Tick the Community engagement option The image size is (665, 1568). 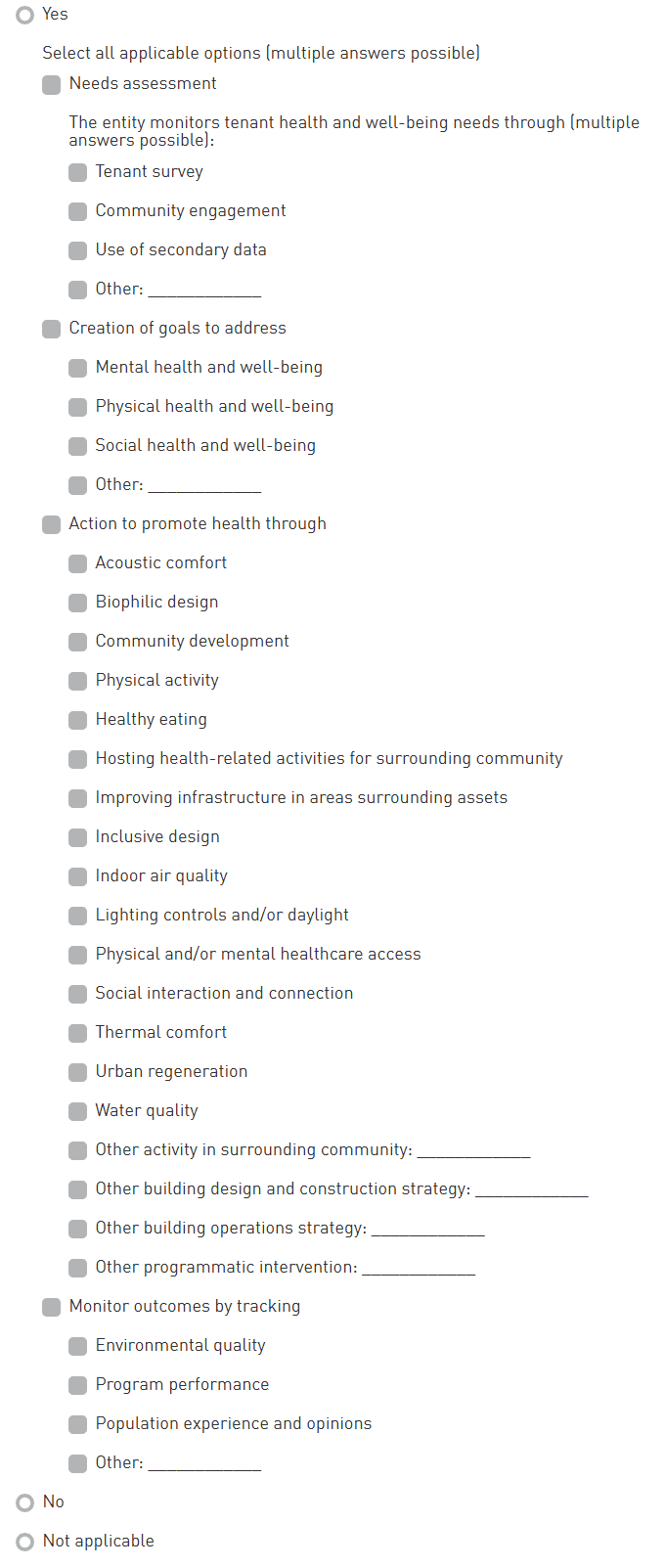click(78, 212)
